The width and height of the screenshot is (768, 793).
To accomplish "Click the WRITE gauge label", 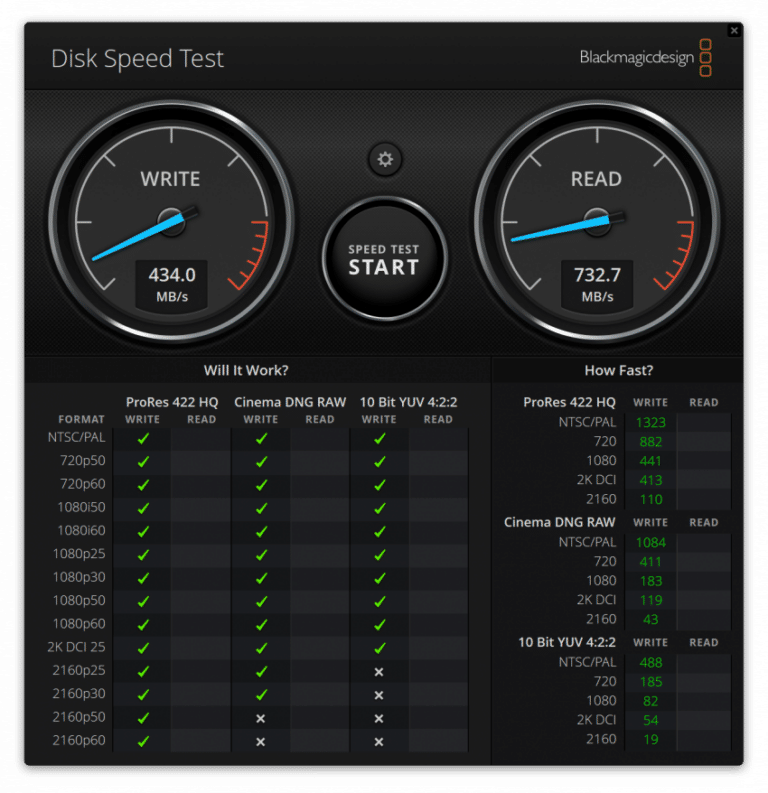I will click(x=170, y=179).
